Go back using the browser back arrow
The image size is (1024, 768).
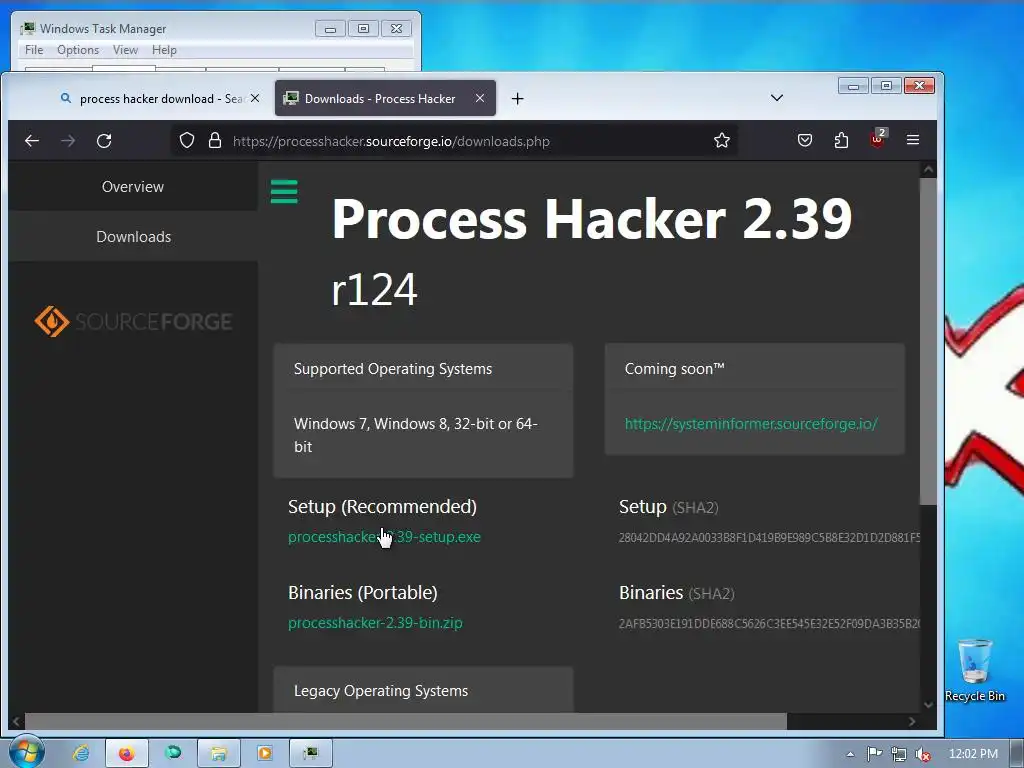pos(31,140)
